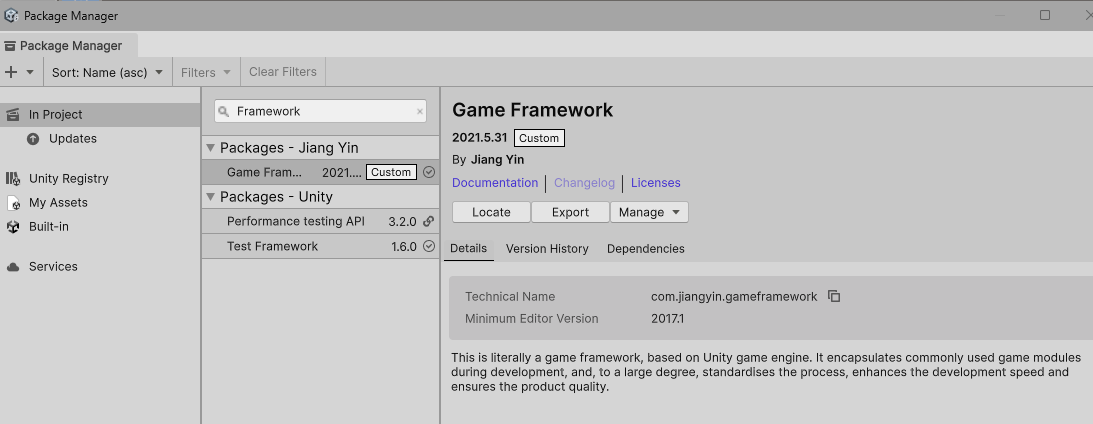
Task: Open the Licenses link
Action: coord(655,183)
